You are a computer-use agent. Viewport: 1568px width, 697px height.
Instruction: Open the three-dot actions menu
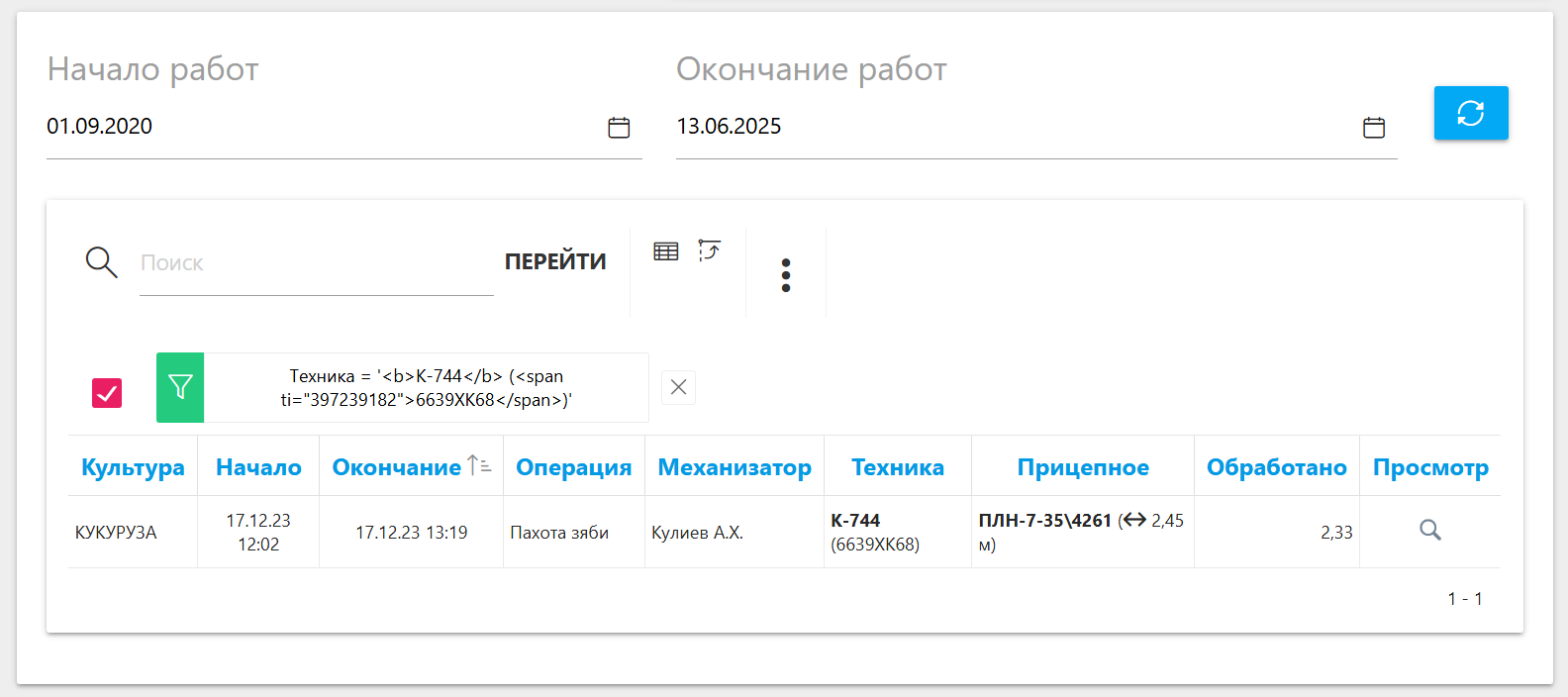coord(785,275)
